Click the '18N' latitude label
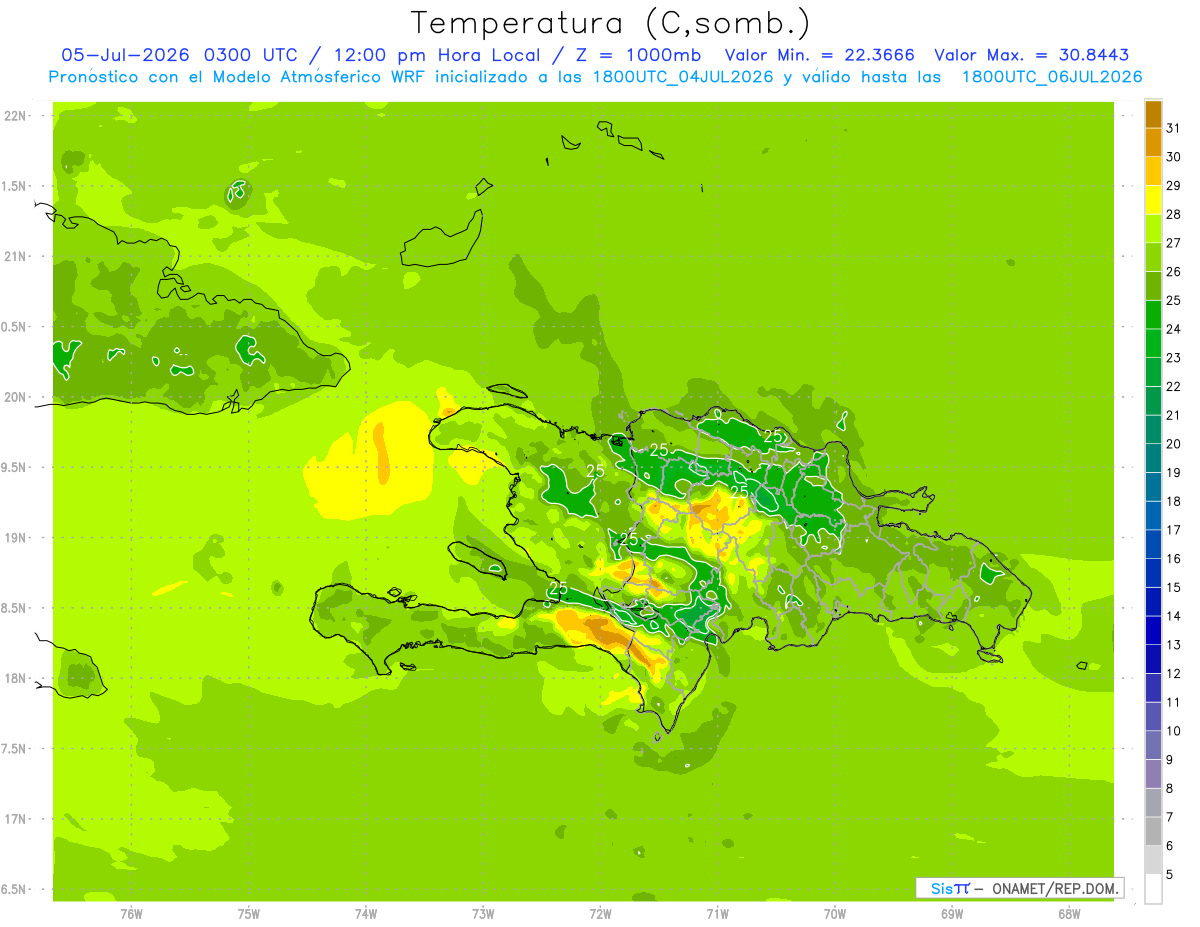The width and height of the screenshot is (1200, 927). tap(14, 678)
